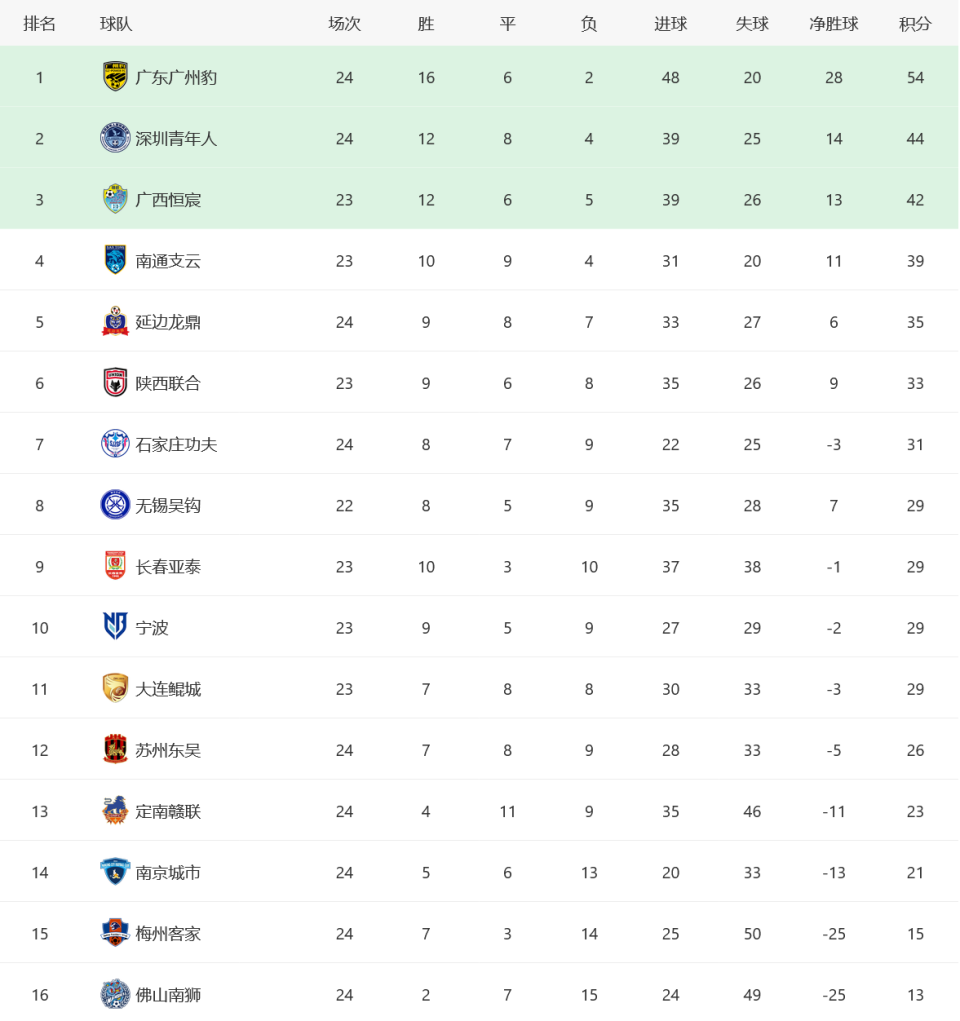Image resolution: width=960 pixels, height=1021 pixels.
Task: Open the 石家庄功夫 team name link
Action: [176, 445]
